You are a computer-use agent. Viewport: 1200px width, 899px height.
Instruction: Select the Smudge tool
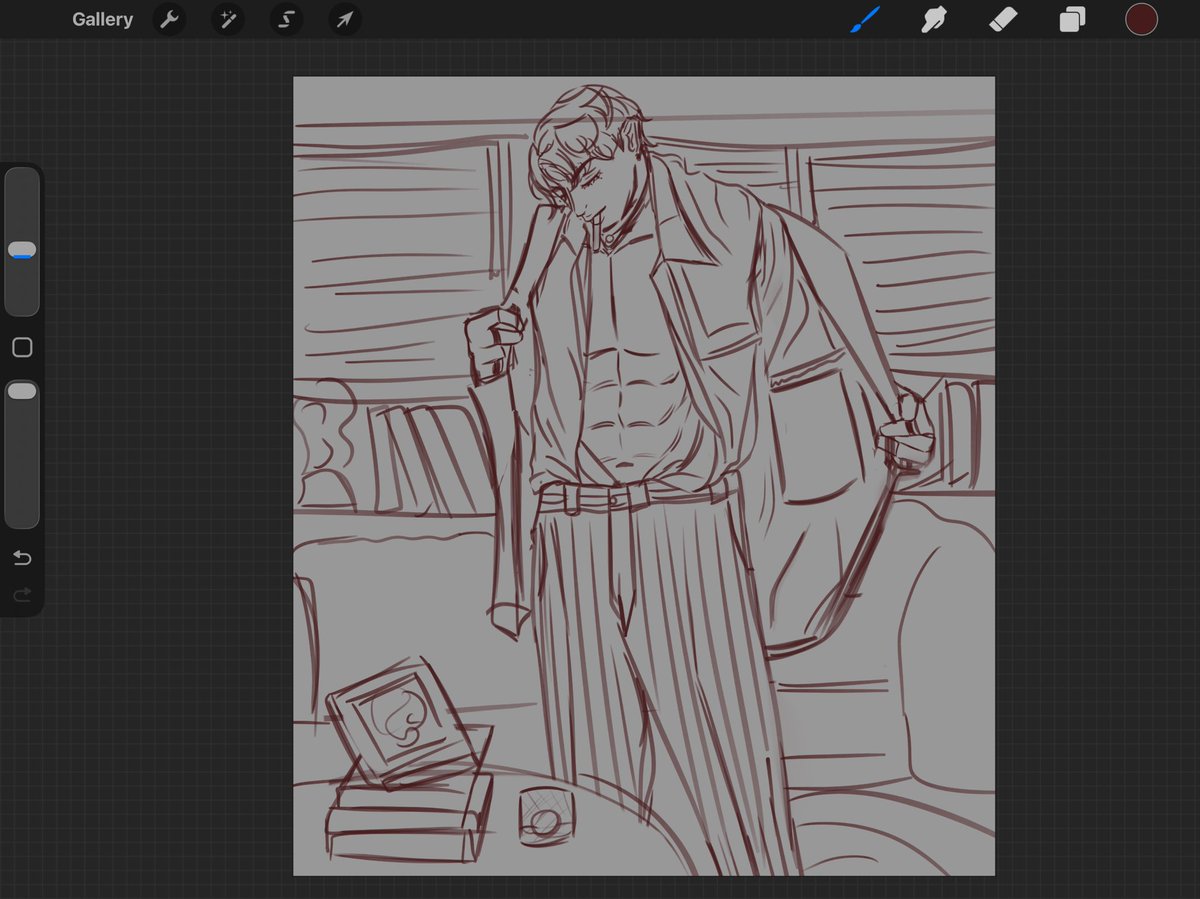pos(934,19)
